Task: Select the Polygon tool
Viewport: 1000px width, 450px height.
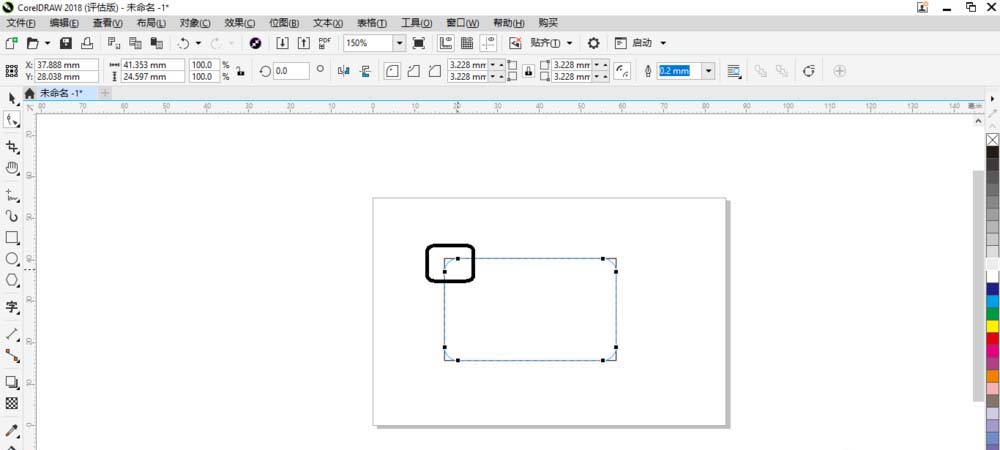Action: (x=12, y=280)
